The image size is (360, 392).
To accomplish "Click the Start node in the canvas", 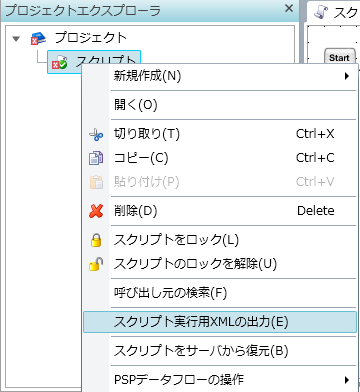I will click(340, 57).
